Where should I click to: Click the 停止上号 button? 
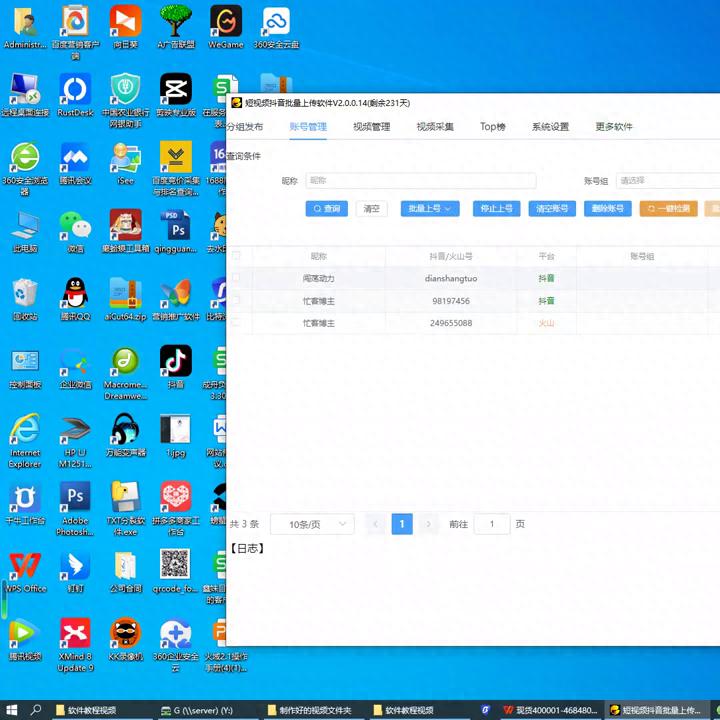(x=496, y=208)
